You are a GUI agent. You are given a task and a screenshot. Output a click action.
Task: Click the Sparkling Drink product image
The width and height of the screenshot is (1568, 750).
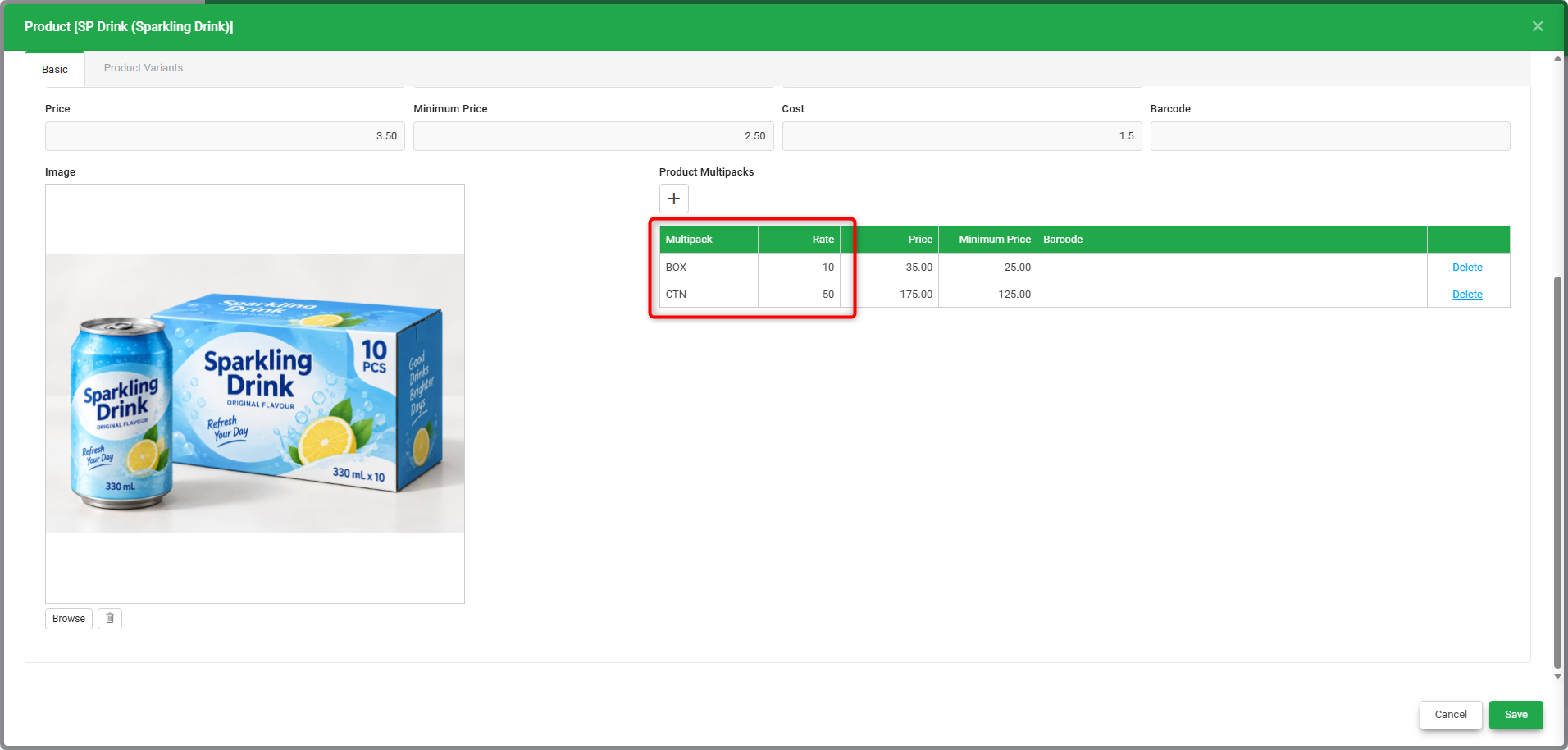255,394
